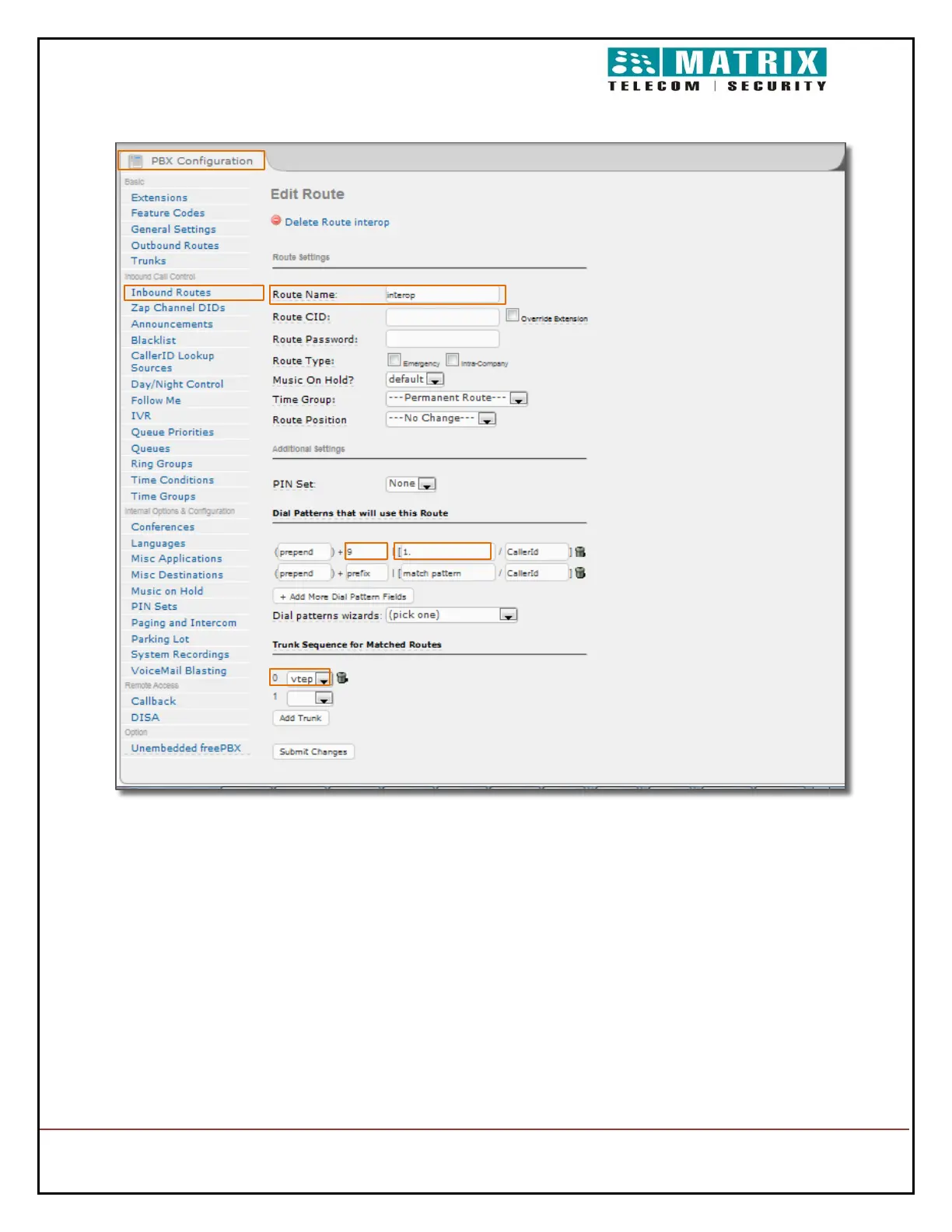Open Announcements link in sidebar
The image size is (952, 1232).
coord(172,324)
